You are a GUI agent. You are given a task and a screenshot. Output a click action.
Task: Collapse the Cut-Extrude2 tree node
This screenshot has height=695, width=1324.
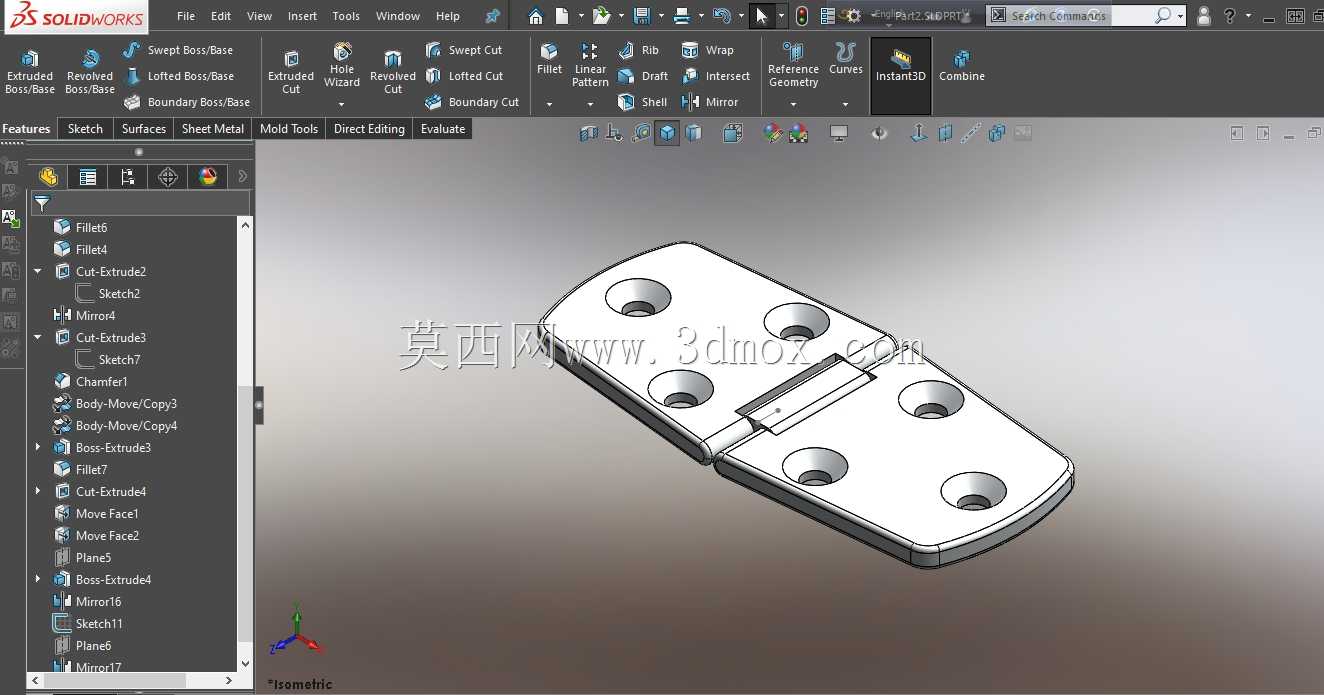[38, 271]
